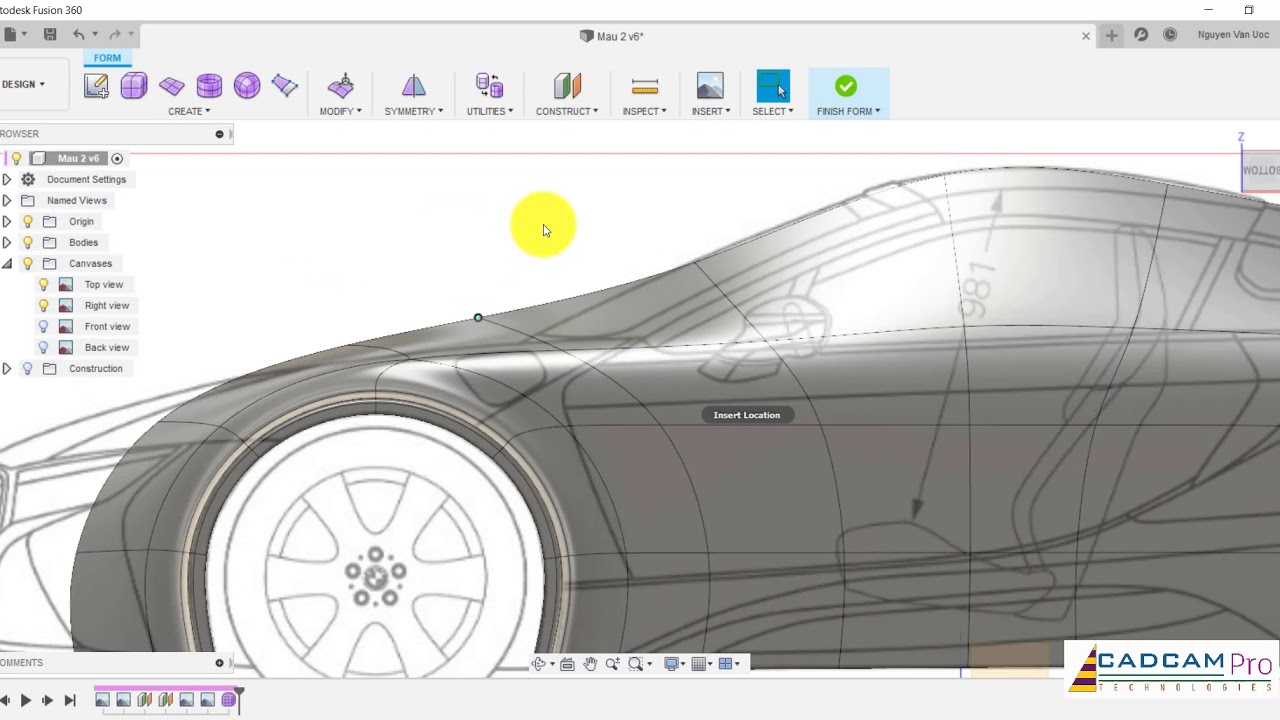This screenshot has width=1280, height=720.
Task: Open the FINISH FORM dropdown menu
Action: coord(848,111)
